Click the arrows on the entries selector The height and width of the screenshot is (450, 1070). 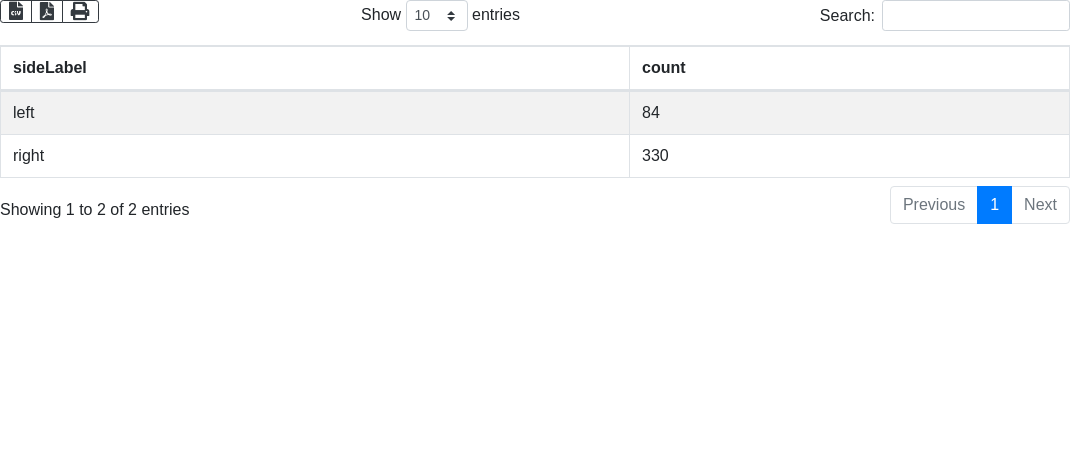point(451,15)
